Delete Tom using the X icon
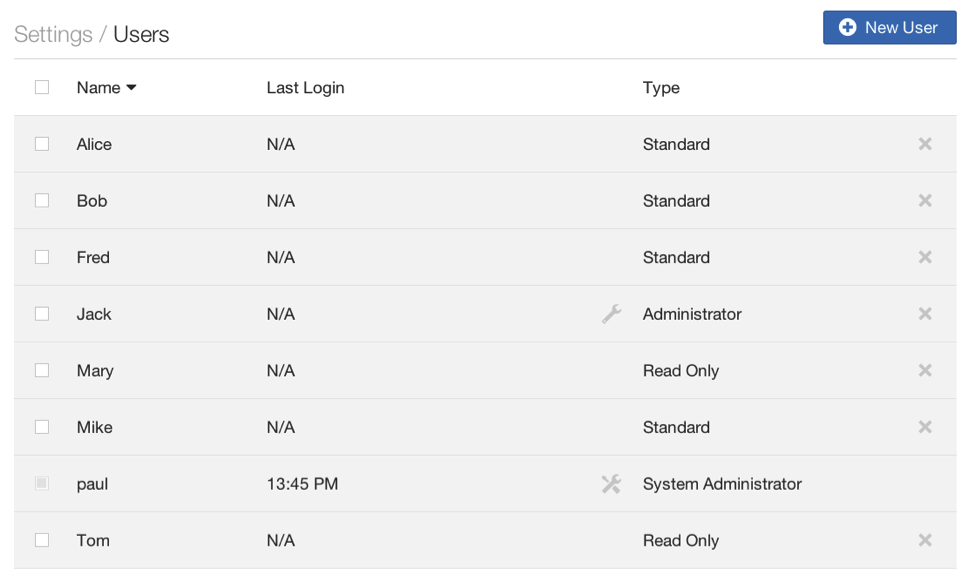The height and width of the screenshot is (582, 975). click(x=925, y=540)
